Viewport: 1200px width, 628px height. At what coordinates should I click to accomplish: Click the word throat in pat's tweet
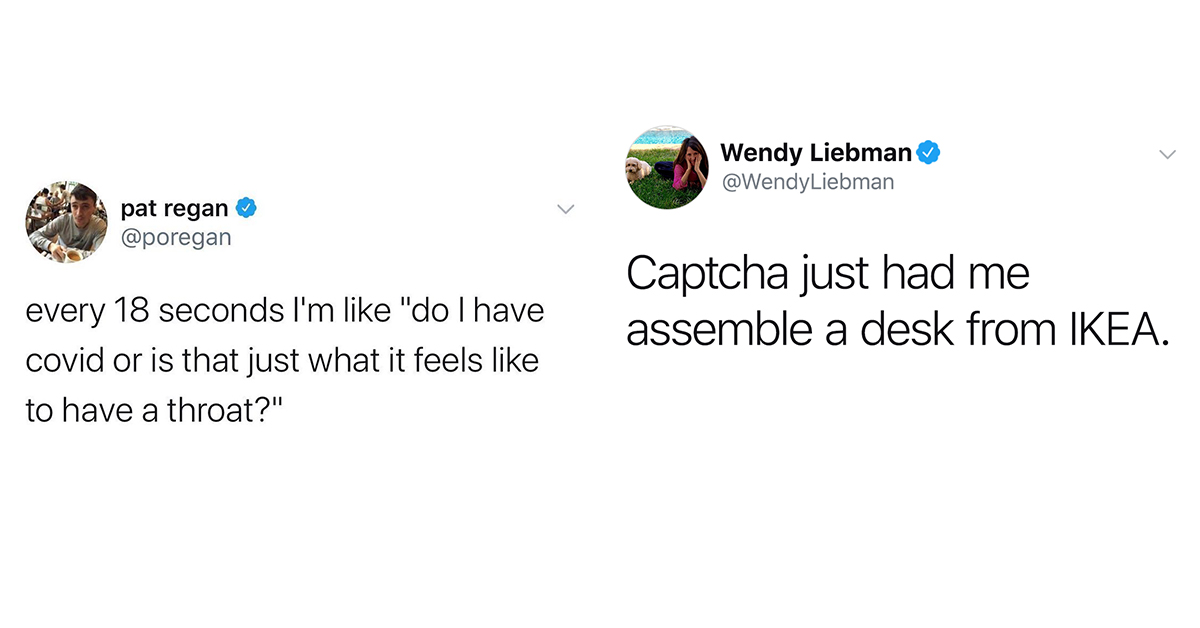pyautogui.click(x=217, y=411)
